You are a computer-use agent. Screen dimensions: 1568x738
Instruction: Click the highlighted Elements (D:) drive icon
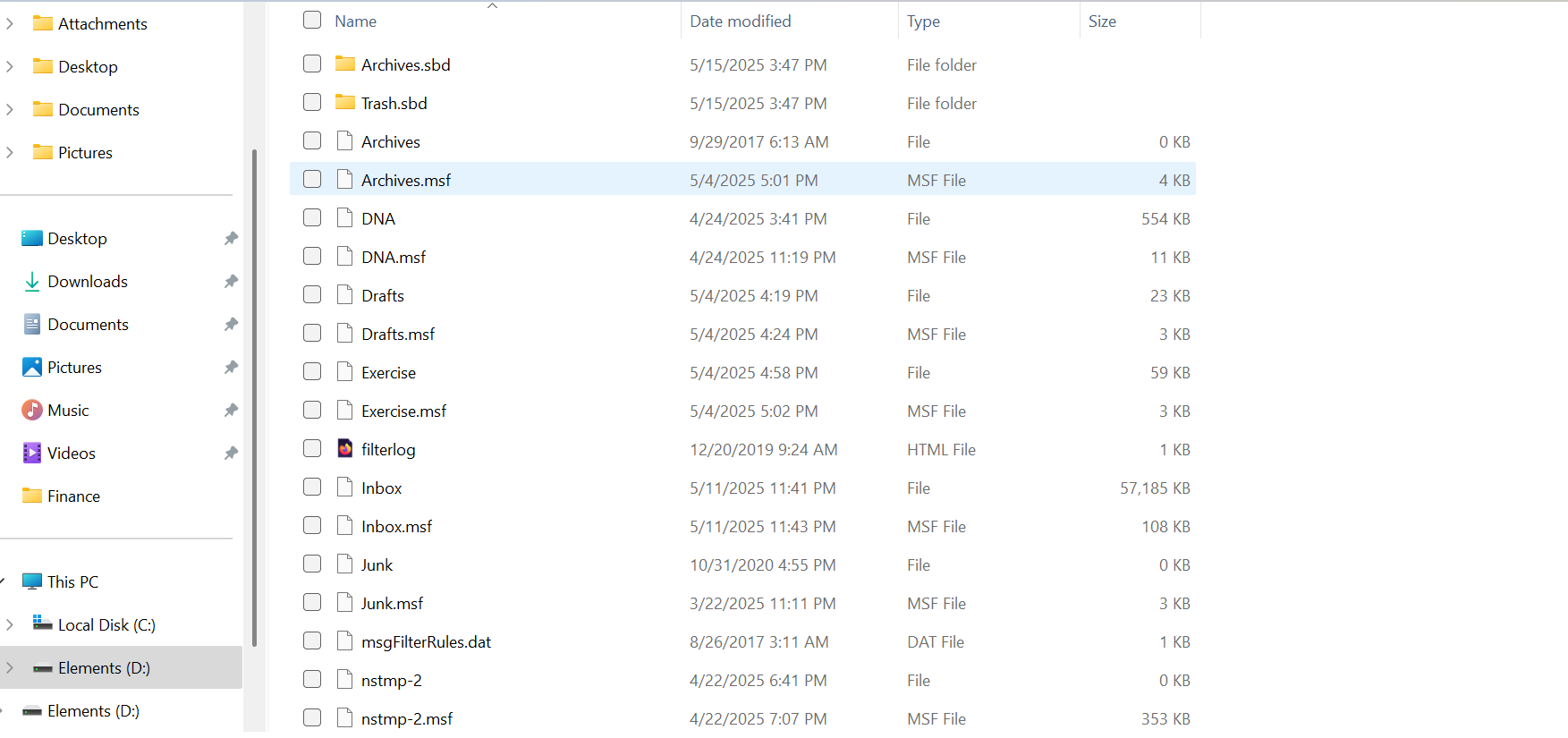[x=42, y=668]
